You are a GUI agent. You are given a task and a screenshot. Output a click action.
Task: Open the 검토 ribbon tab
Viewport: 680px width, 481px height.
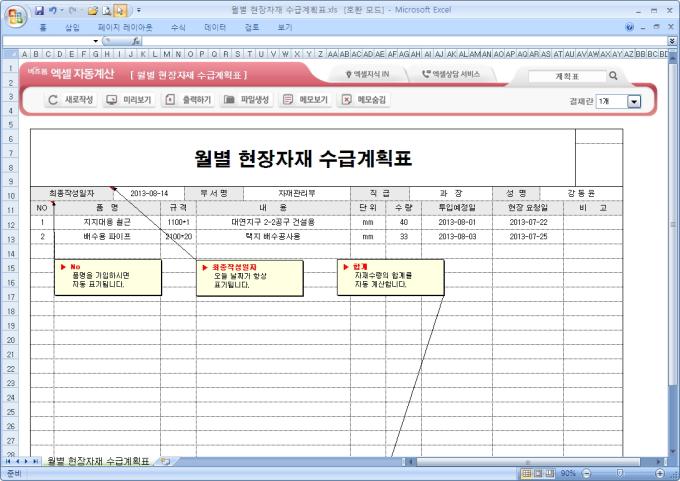252,27
